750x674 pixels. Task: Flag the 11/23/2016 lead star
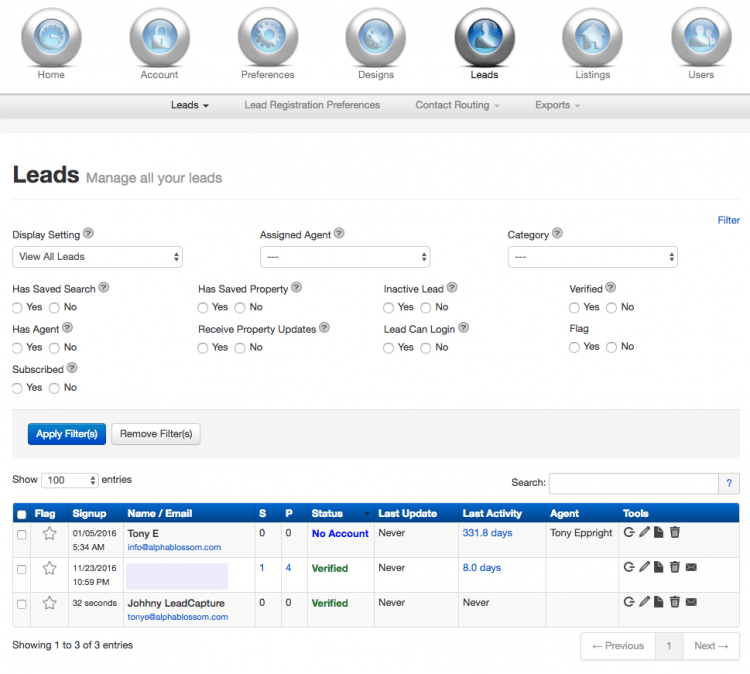50,568
